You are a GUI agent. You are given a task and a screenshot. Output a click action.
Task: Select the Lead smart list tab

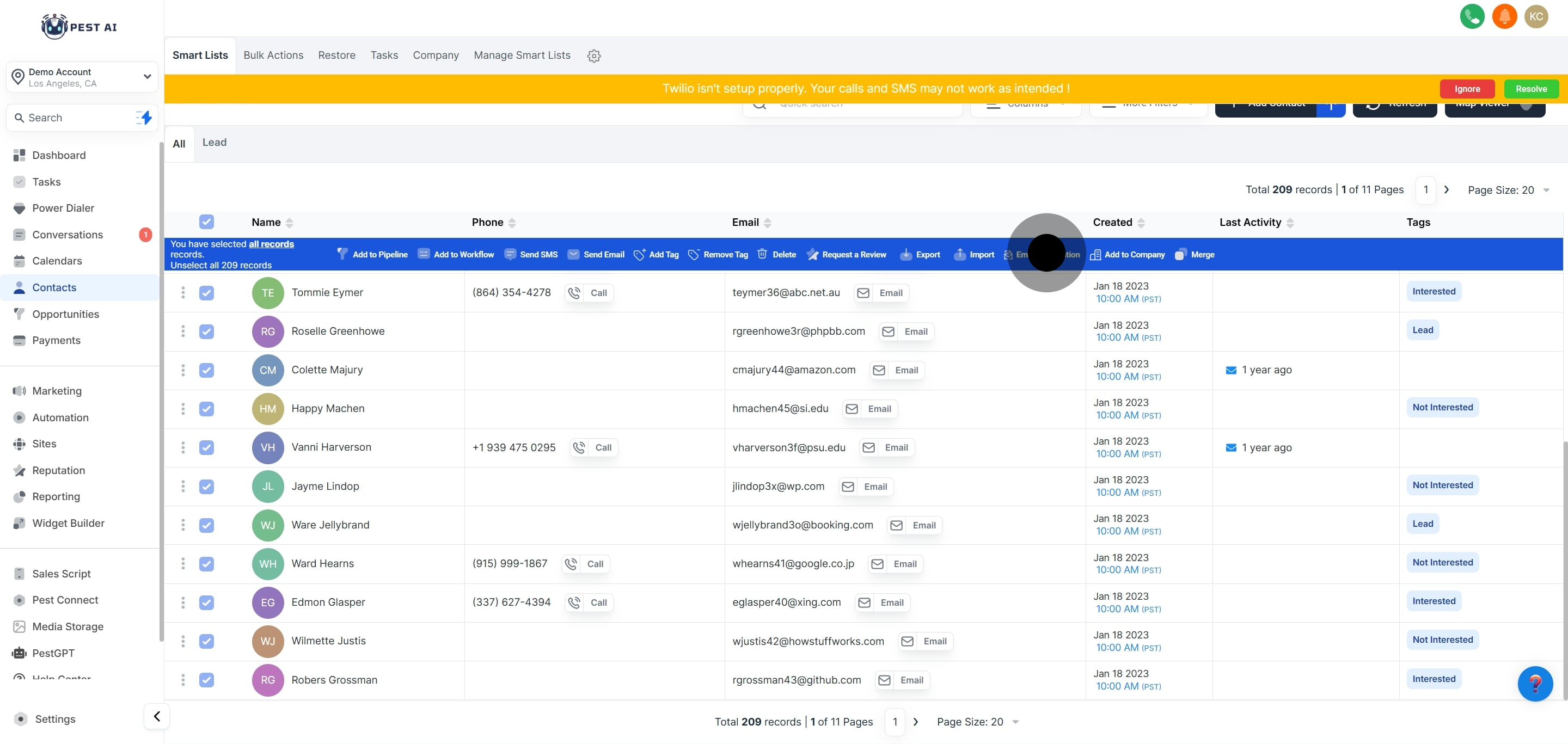(215, 143)
